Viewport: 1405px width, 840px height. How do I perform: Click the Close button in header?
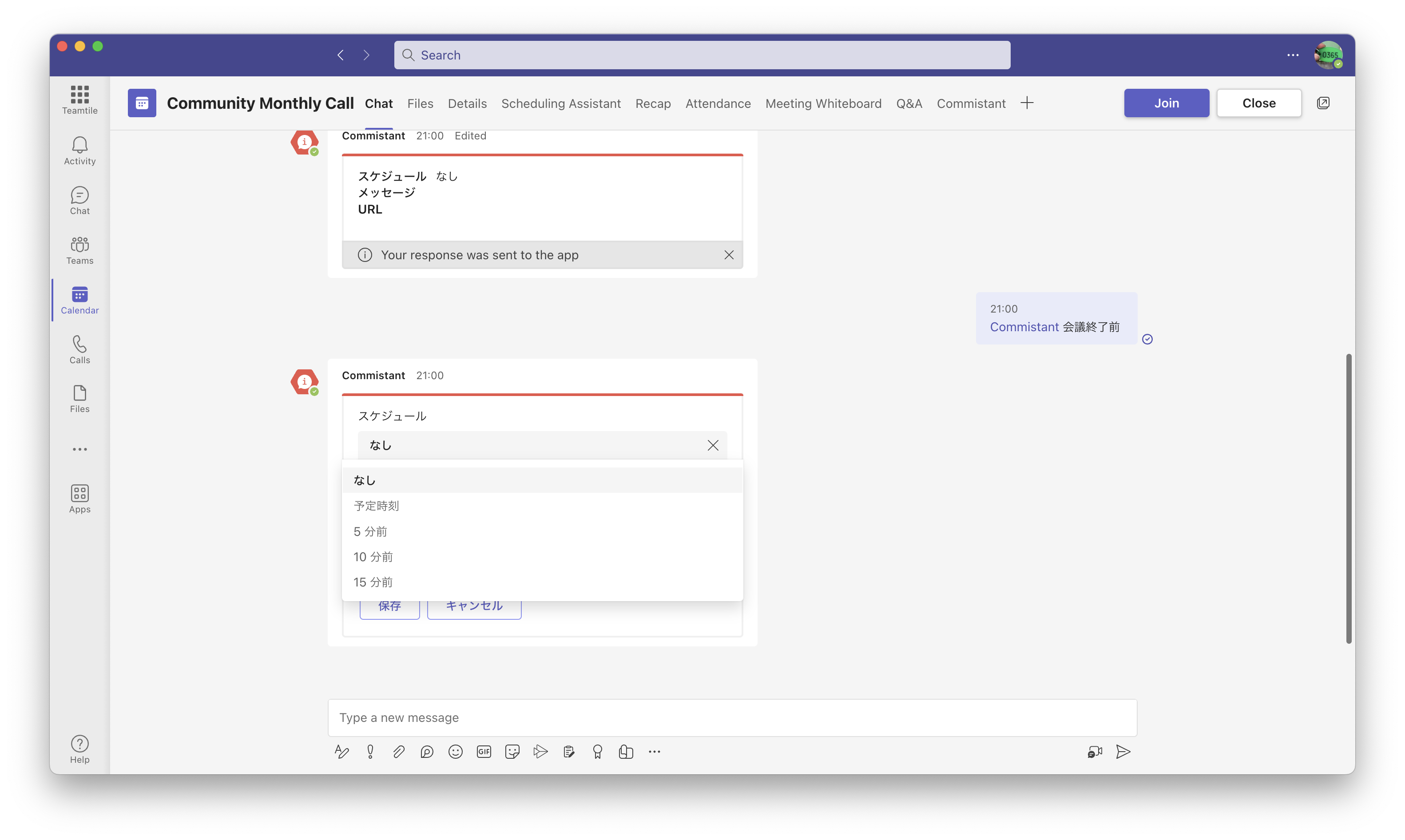pyautogui.click(x=1258, y=103)
